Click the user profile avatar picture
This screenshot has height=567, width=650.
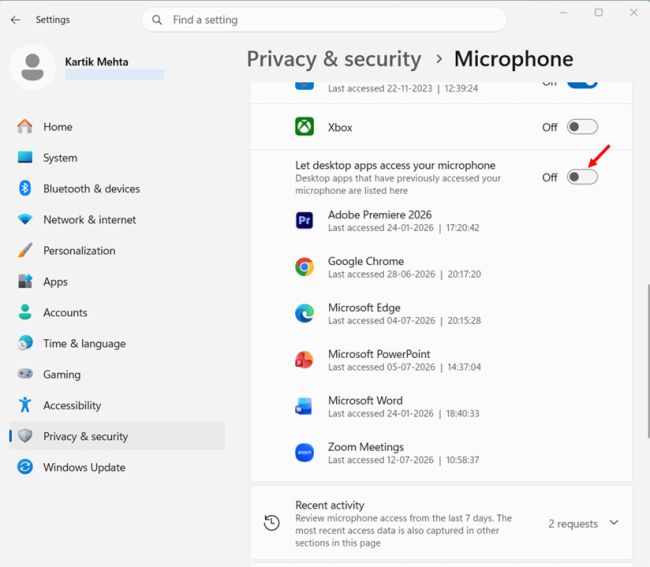tap(32, 67)
